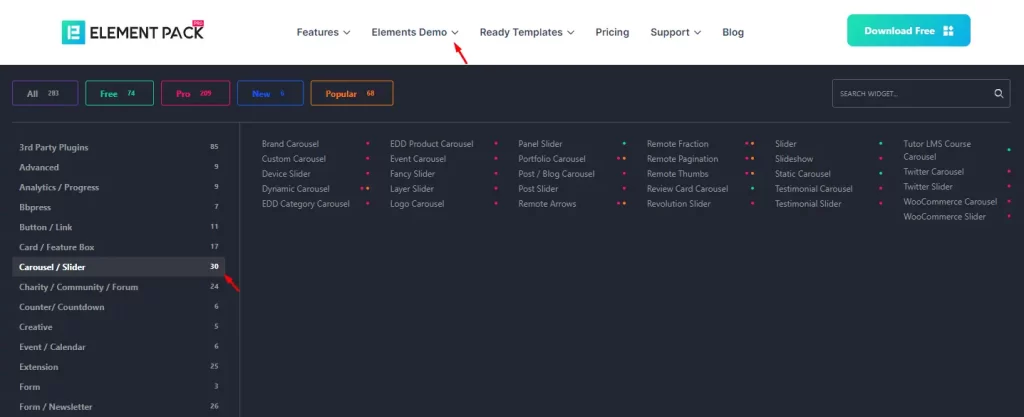Open the Features dropdown menu
The width and height of the screenshot is (1024, 417).
[323, 32]
